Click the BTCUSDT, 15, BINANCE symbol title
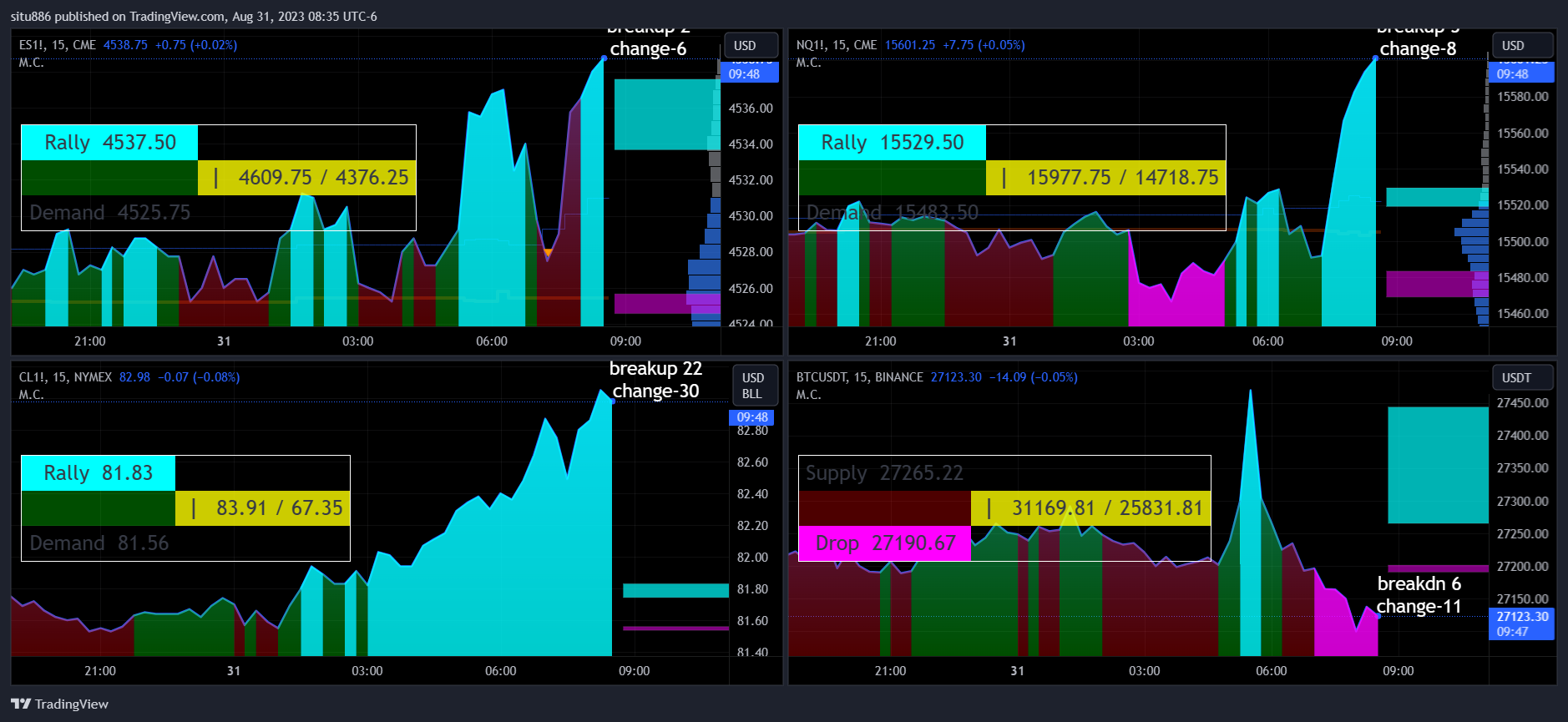 tap(859, 377)
